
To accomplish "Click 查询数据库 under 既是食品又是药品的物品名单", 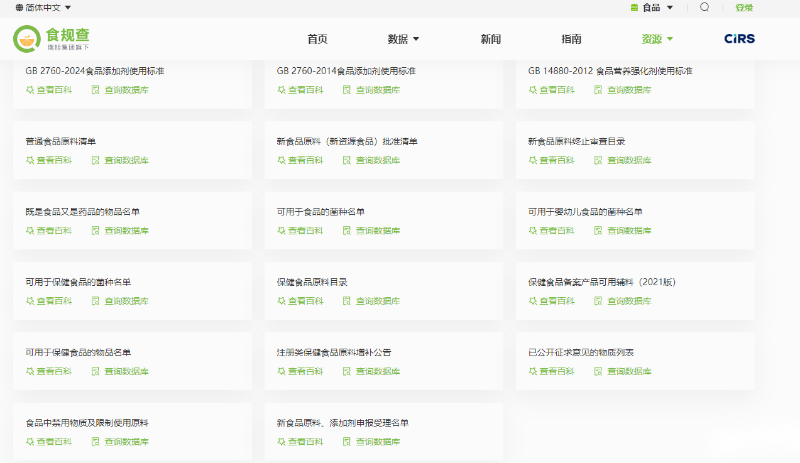I will (127, 231).
